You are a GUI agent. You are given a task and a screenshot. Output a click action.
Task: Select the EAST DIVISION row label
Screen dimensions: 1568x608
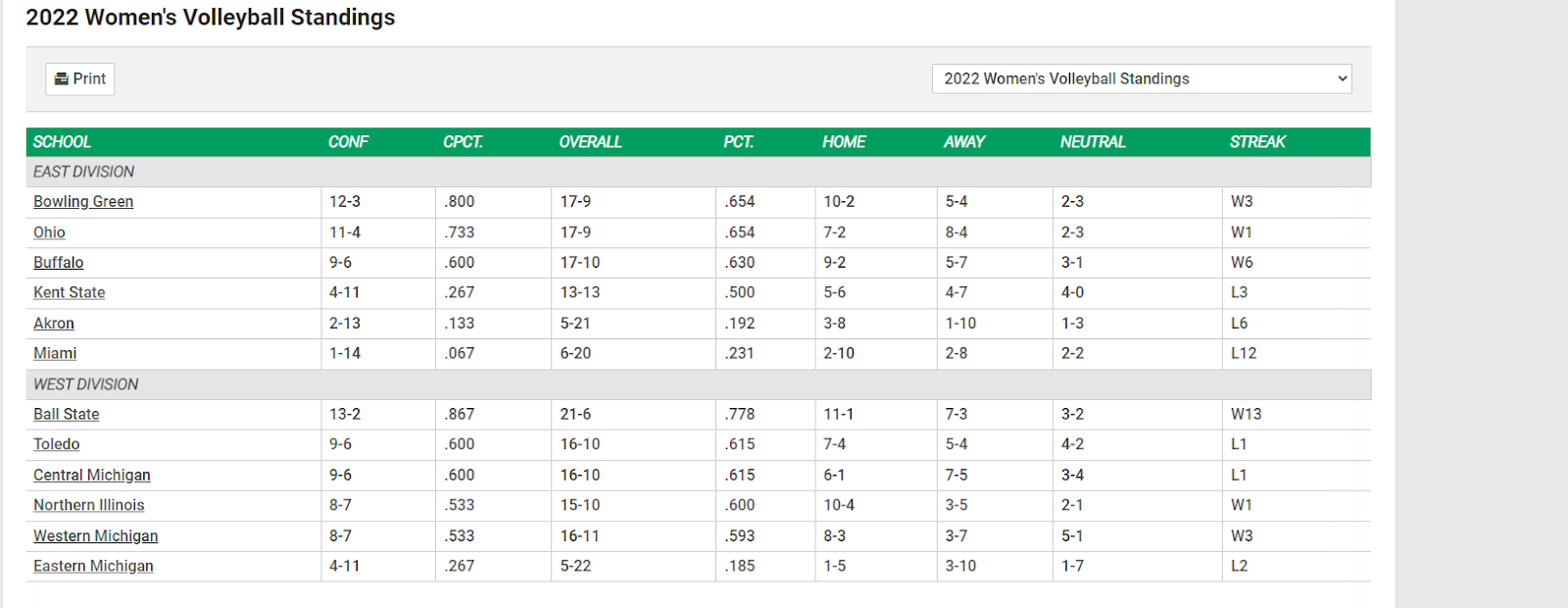(x=83, y=172)
